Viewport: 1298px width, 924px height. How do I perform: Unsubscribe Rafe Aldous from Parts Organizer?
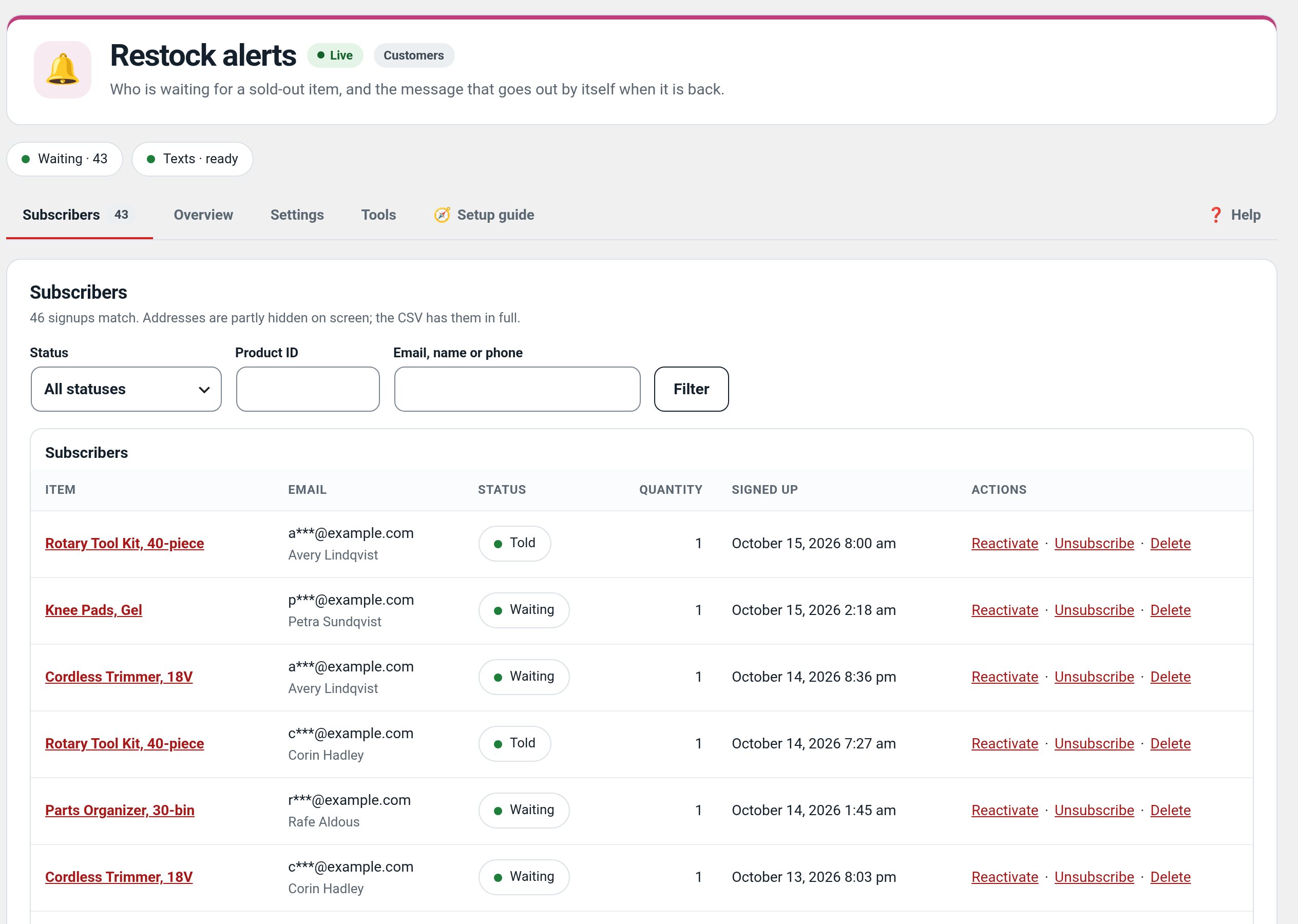[1094, 810]
